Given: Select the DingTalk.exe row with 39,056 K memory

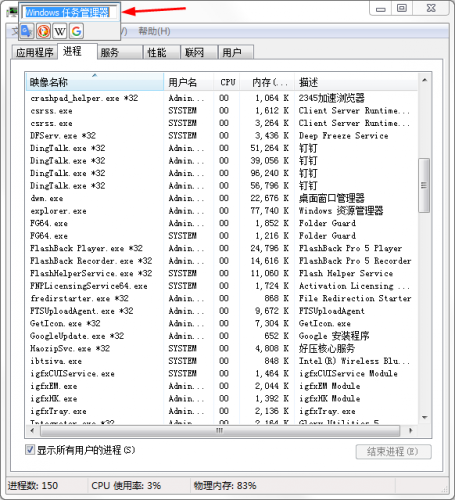Looking at the screenshot, I should [x=222, y=161].
